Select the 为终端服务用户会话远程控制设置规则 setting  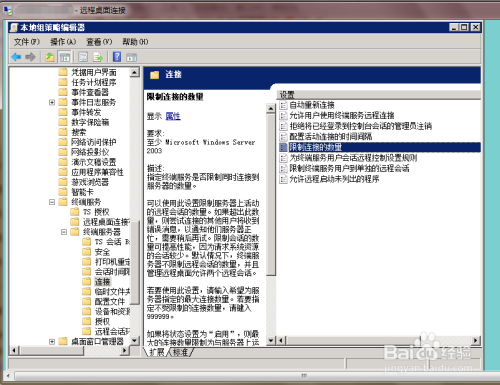point(353,158)
